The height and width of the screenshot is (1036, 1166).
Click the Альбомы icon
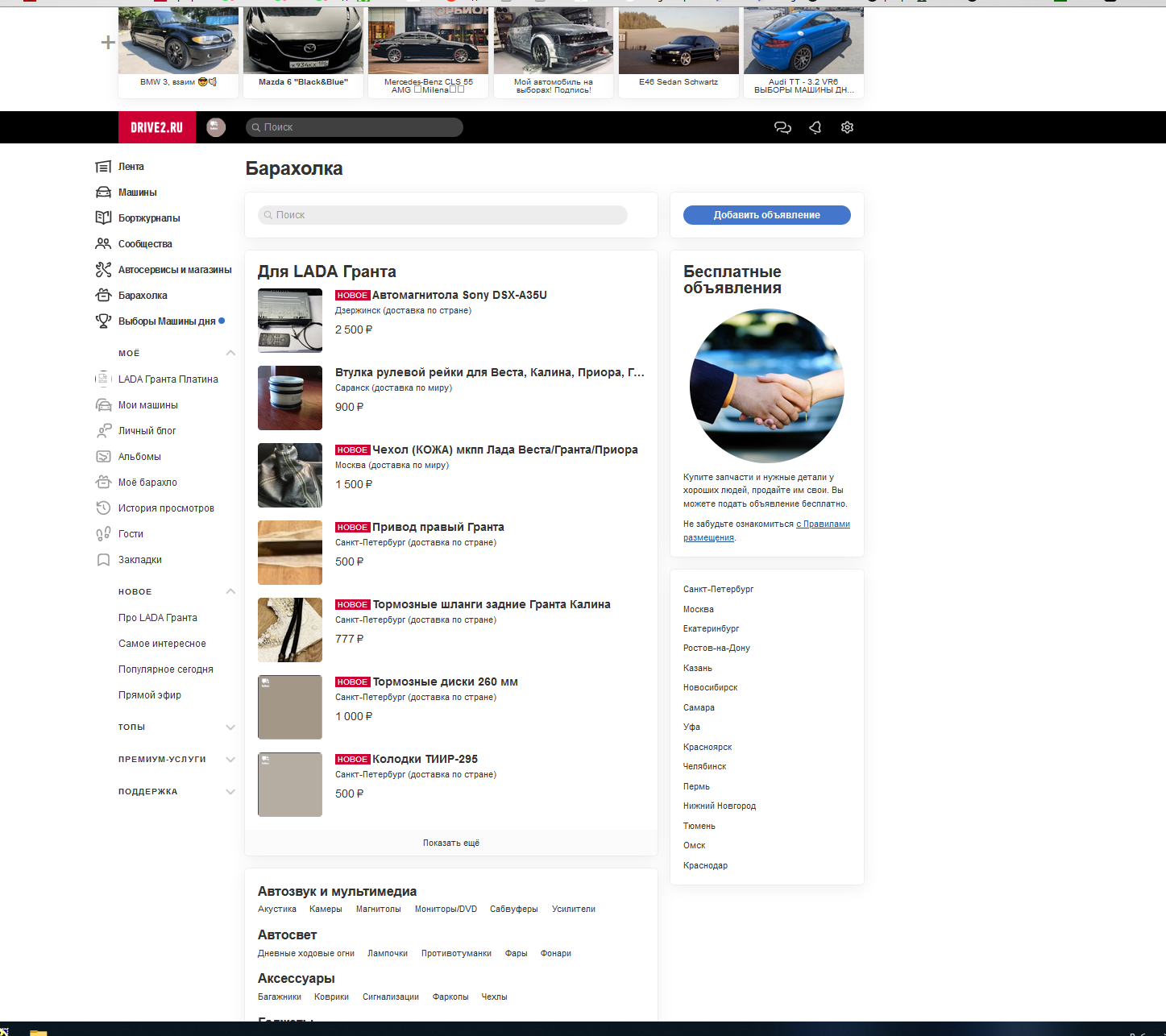coord(103,457)
